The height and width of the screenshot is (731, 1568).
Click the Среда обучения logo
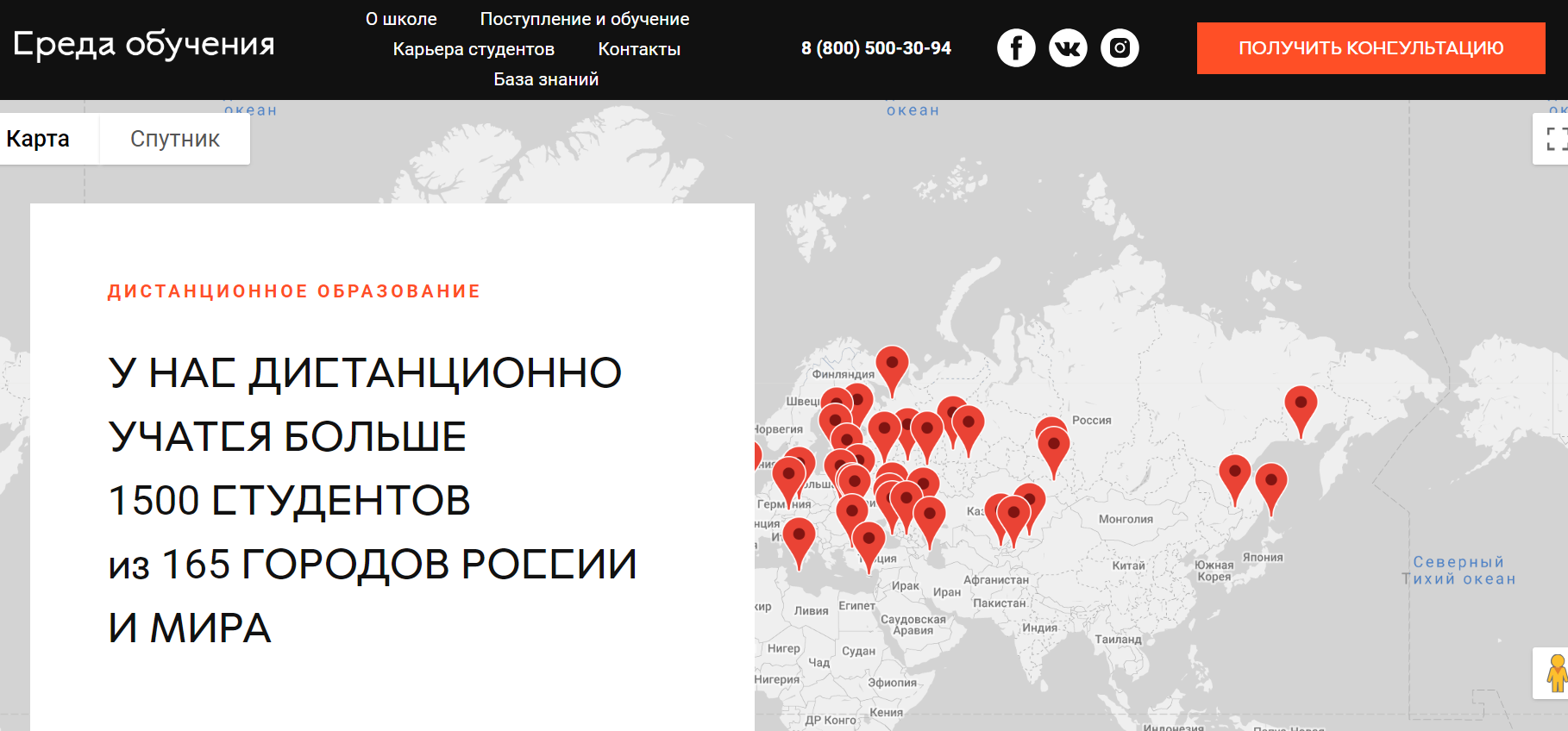144,44
